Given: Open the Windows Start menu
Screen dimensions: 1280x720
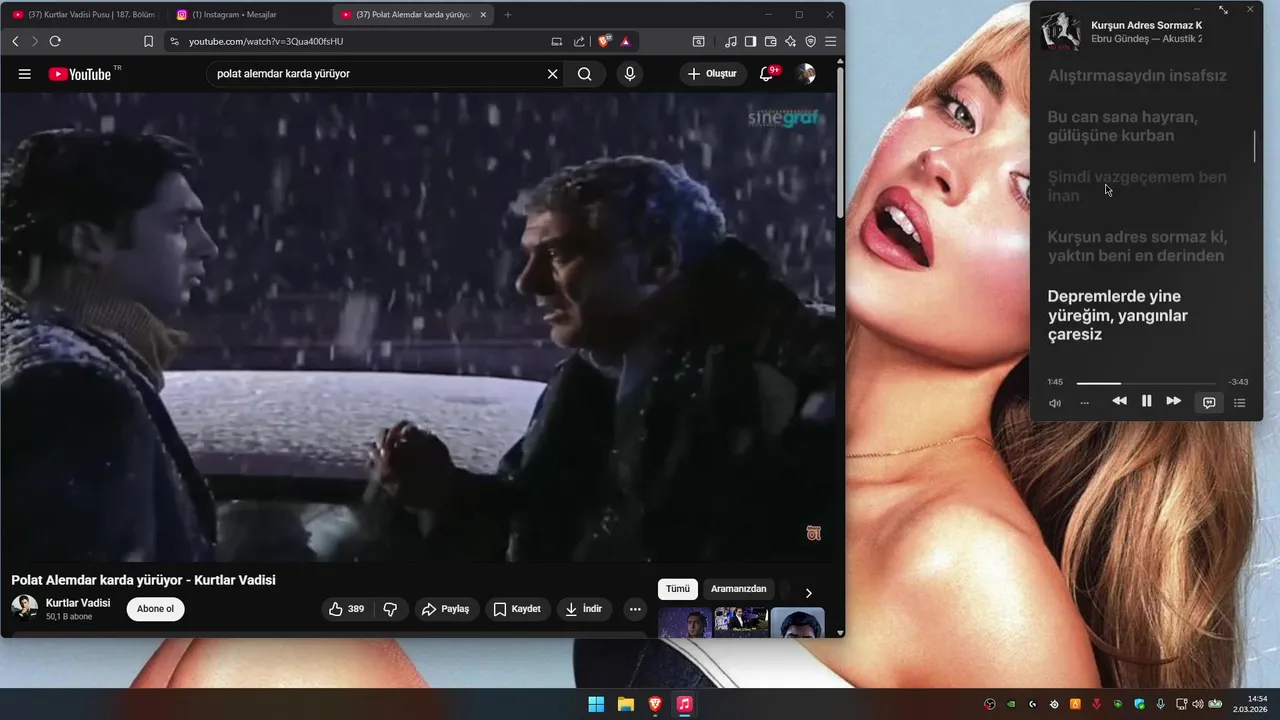Looking at the screenshot, I should pyautogui.click(x=596, y=704).
